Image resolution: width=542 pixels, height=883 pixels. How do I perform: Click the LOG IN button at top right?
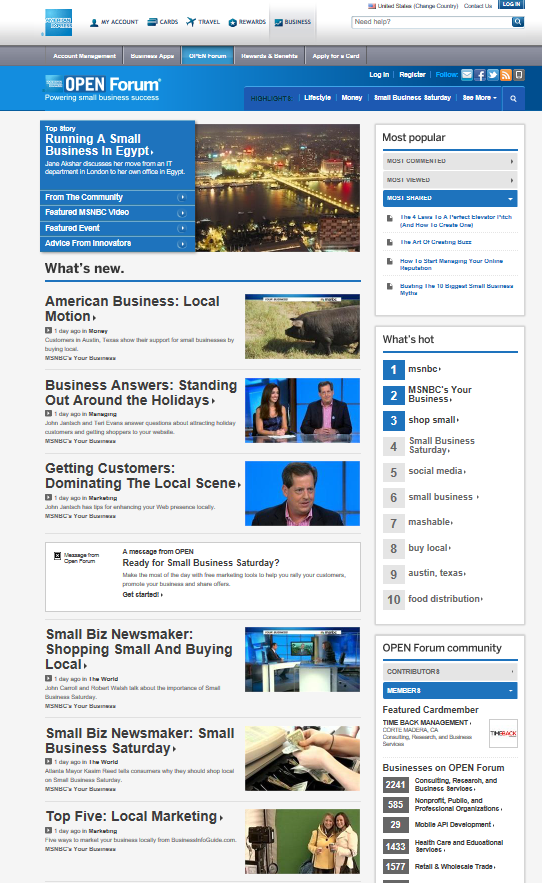point(511,5)
